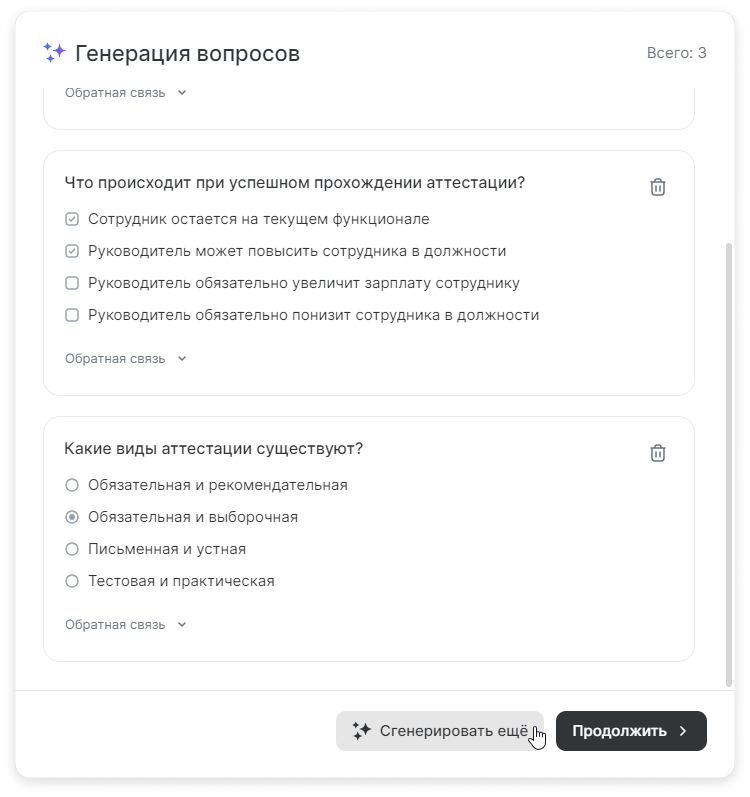Click the sparkle icon next to Генерация вопросов
This screenshot has height=797, width=750.
coord(54,53)
